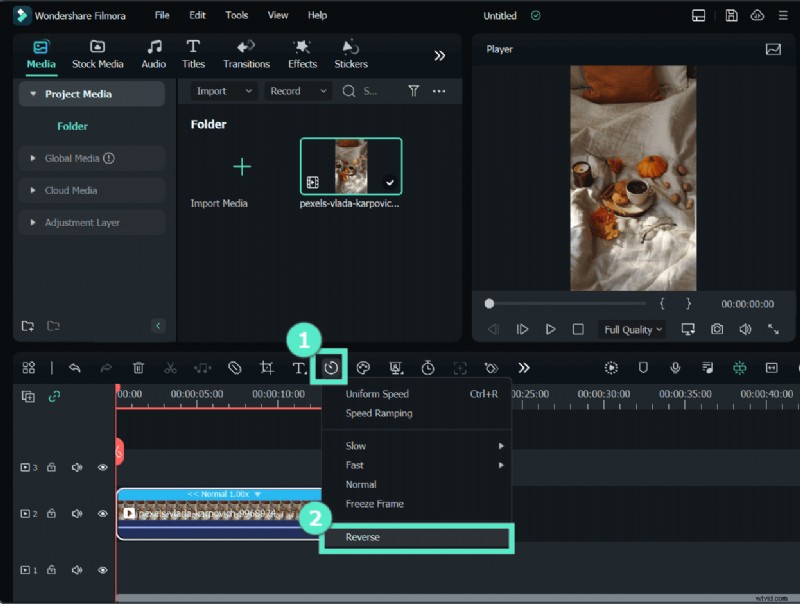Record a voiceover with the microphone icon

click(675, 368)
